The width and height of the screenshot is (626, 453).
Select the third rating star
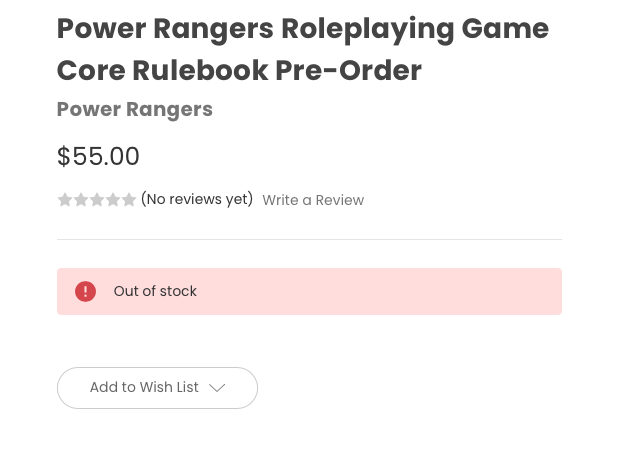point(97,200)
